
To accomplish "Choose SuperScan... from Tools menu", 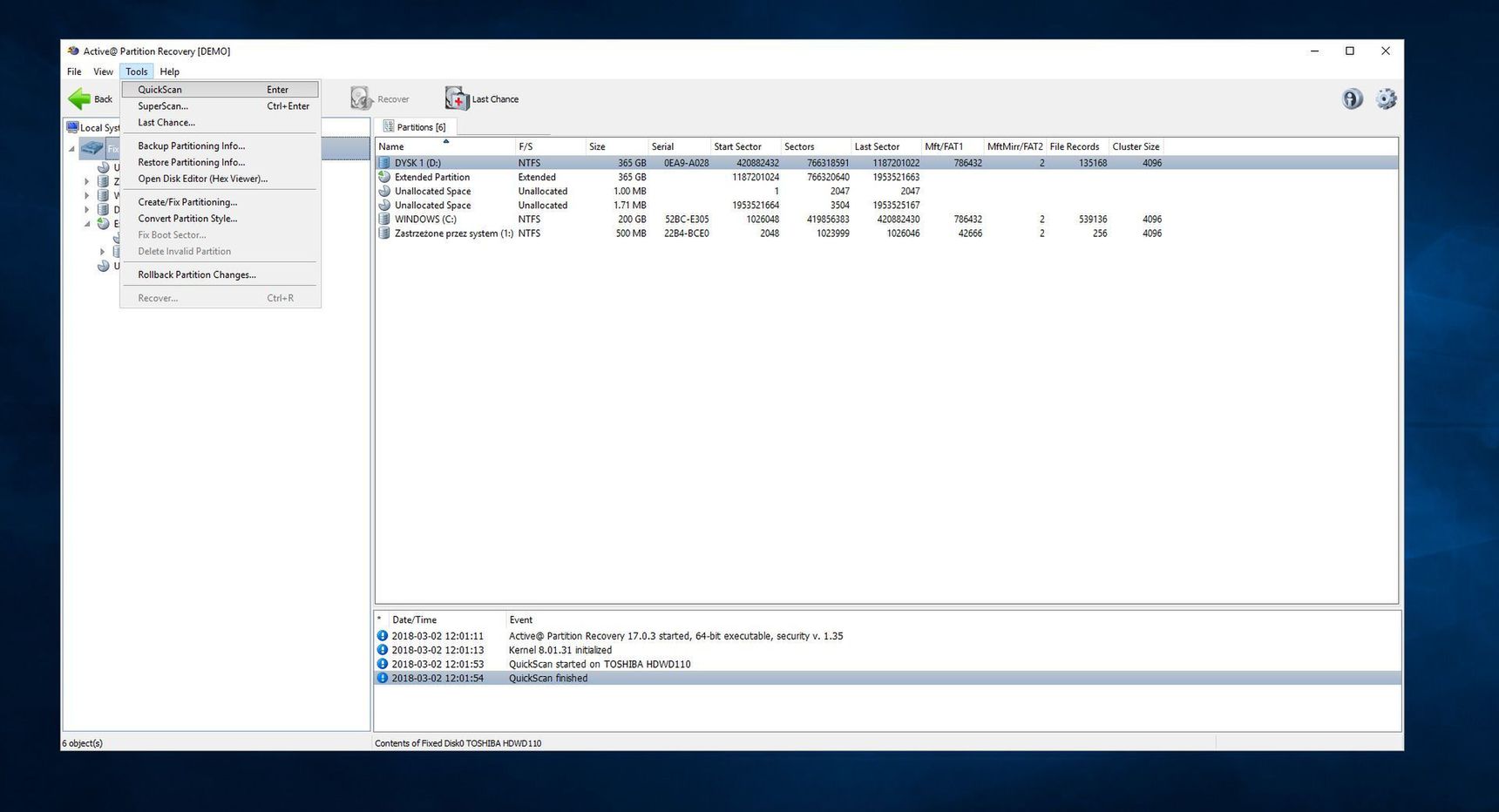I will click(220, 105).
